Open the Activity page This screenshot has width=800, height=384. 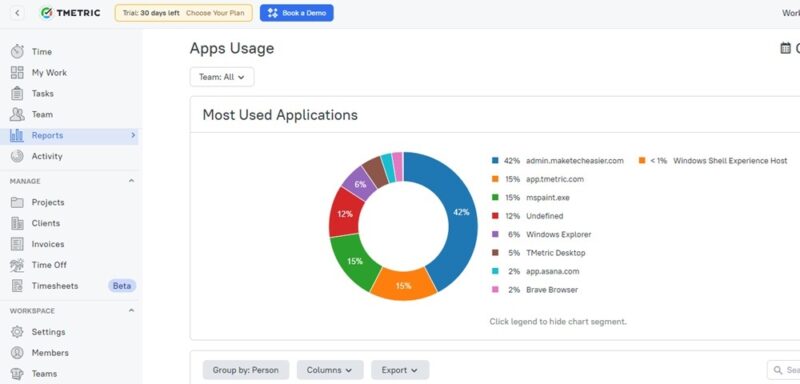[x=47, y=156]
